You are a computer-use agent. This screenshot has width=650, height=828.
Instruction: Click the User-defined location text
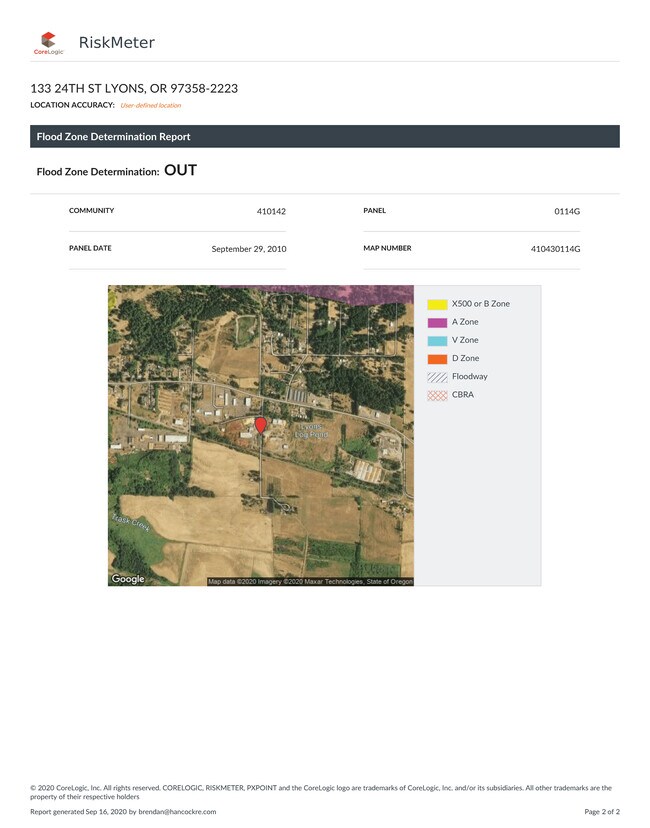(x=150, y=105)
